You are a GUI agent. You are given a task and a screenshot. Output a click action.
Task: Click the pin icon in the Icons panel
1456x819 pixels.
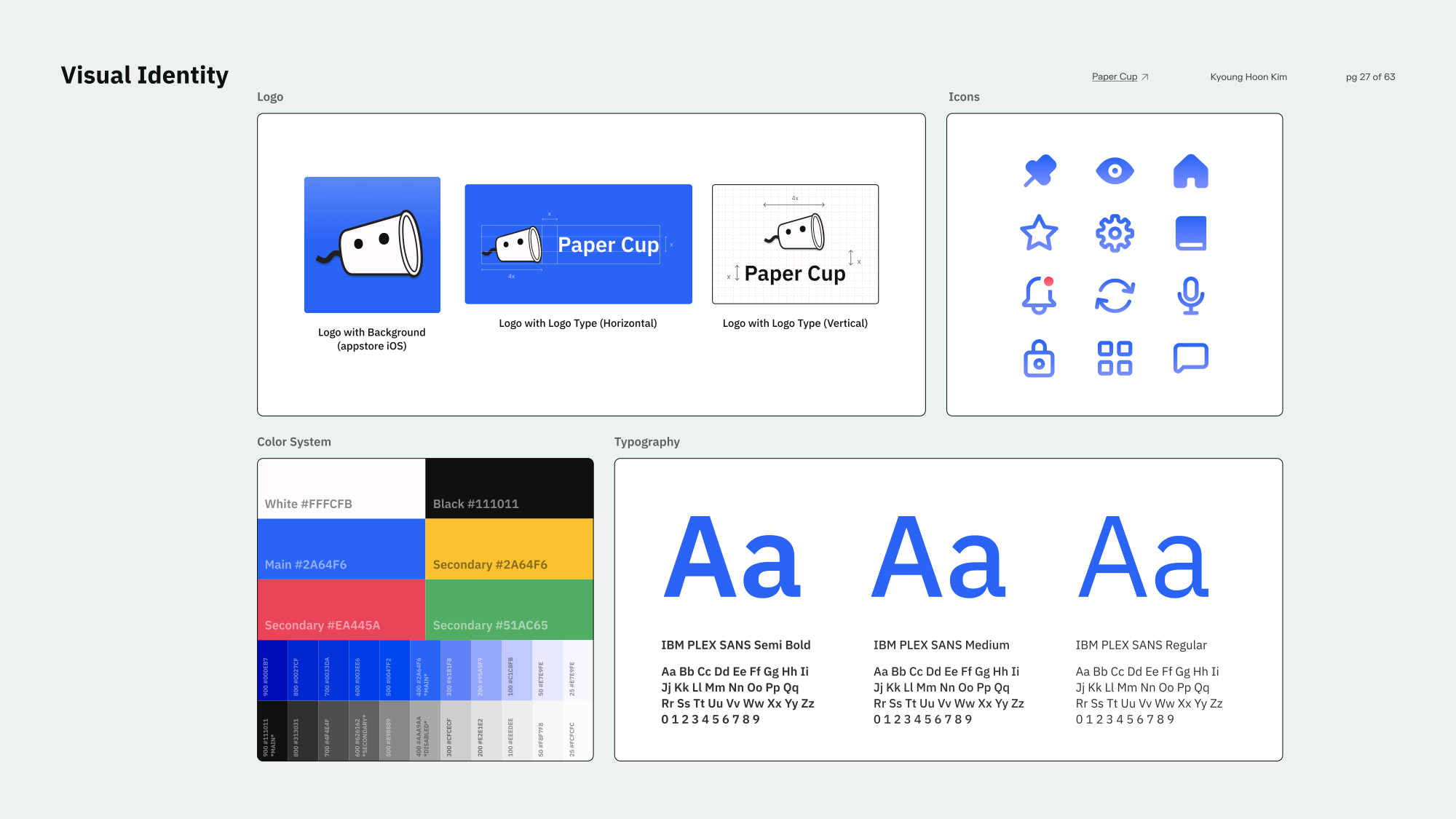(1040, 171)
